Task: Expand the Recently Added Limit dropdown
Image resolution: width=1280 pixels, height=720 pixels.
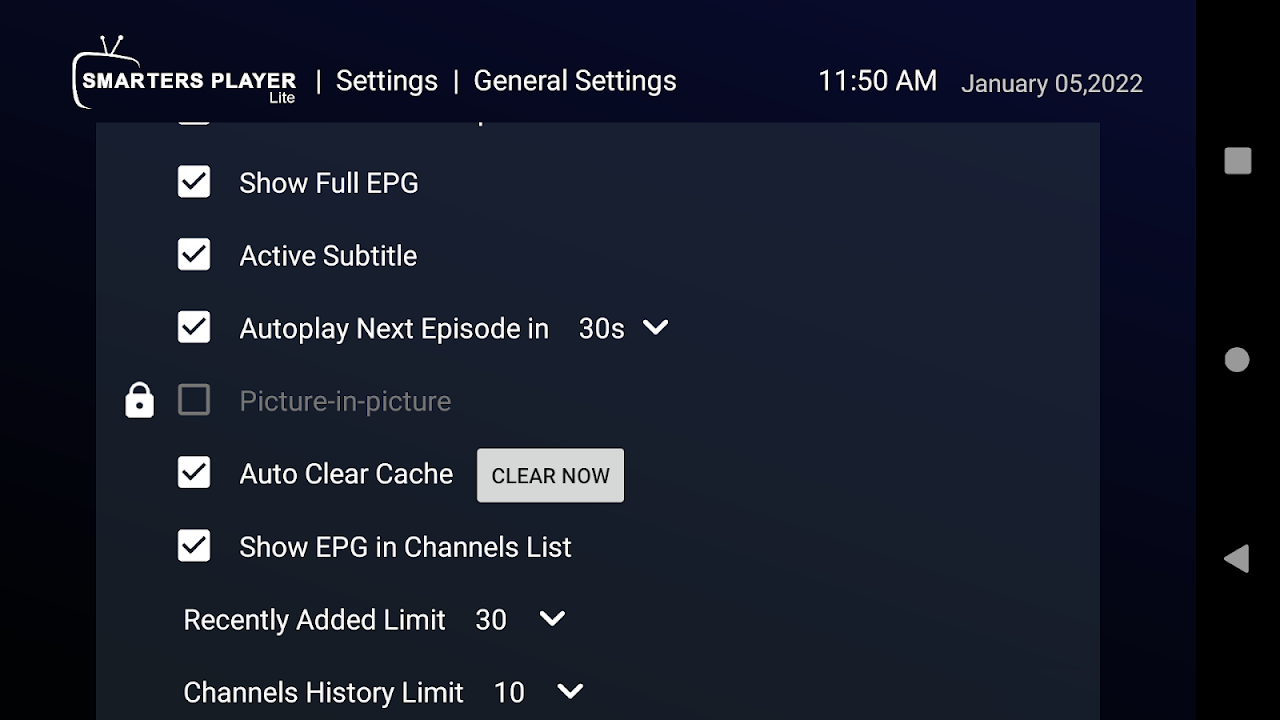Action: (520, 620)
